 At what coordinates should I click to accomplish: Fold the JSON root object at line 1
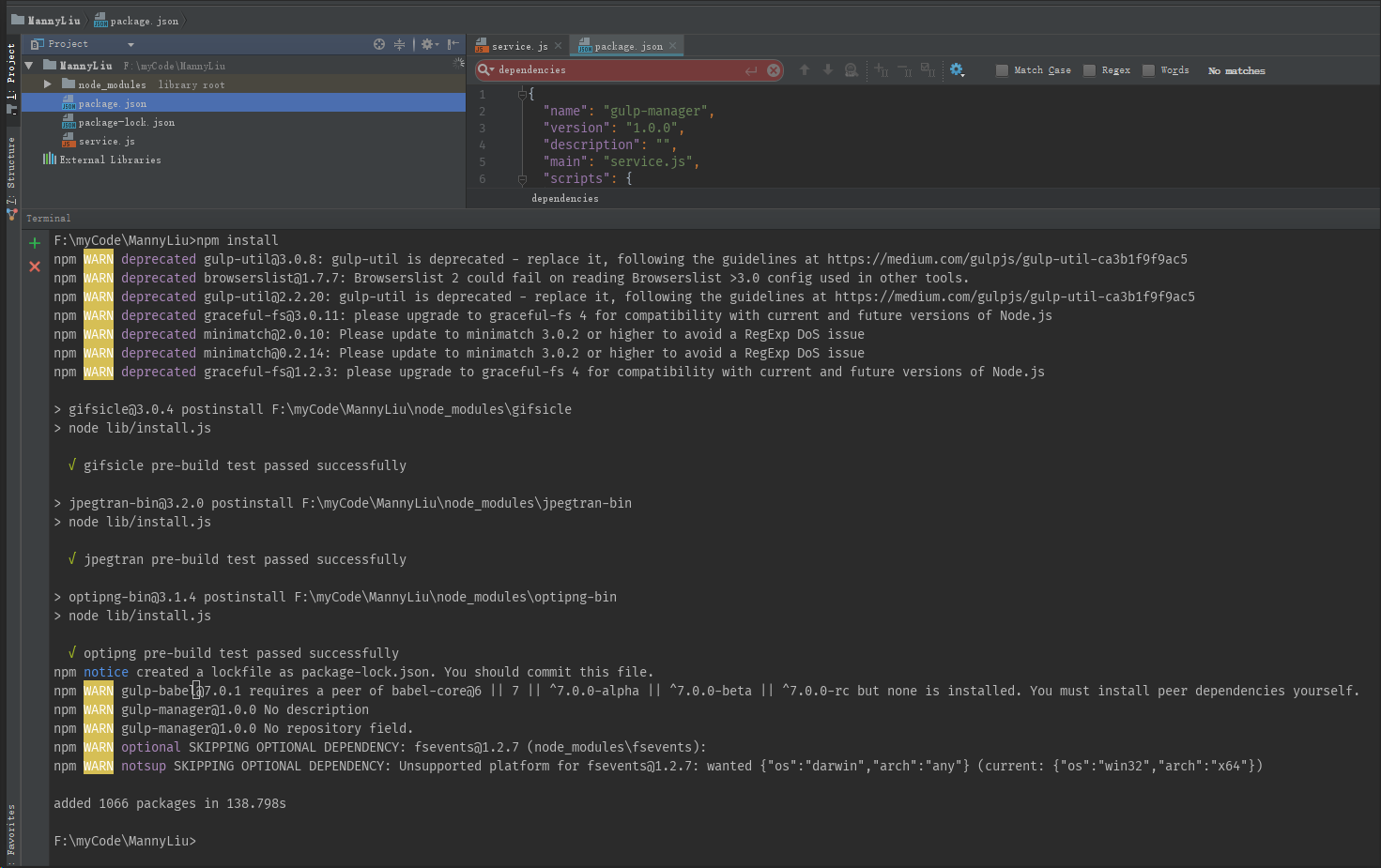[x=522, y=94]
